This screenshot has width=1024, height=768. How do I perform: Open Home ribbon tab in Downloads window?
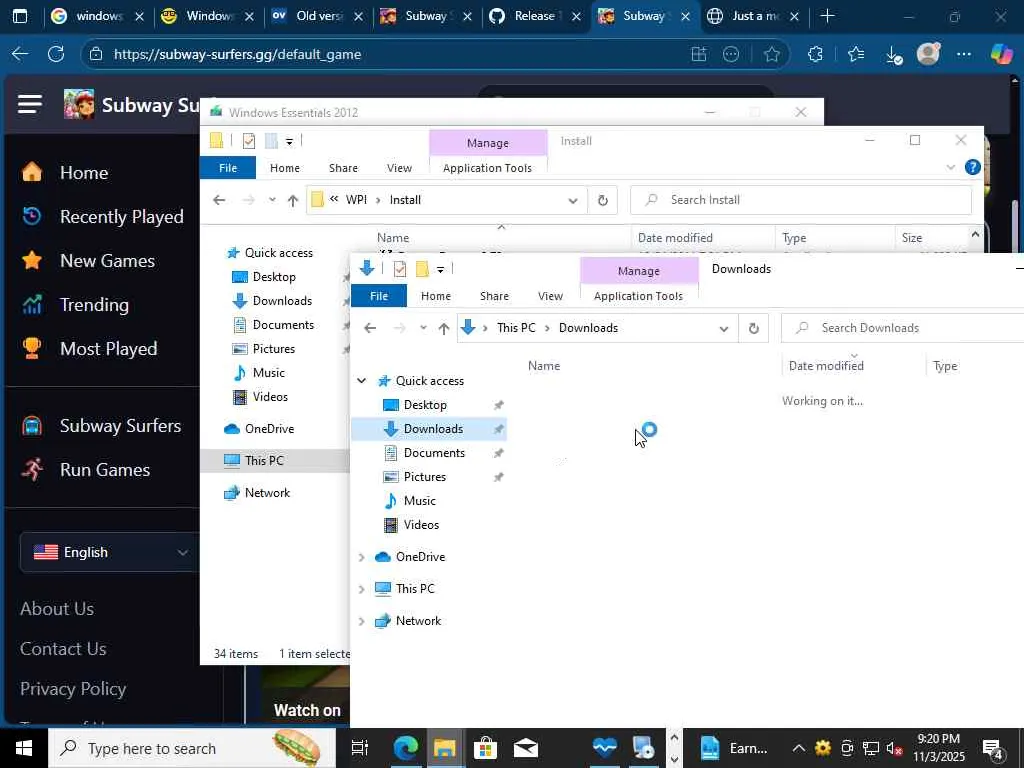(x=436, y=296)
